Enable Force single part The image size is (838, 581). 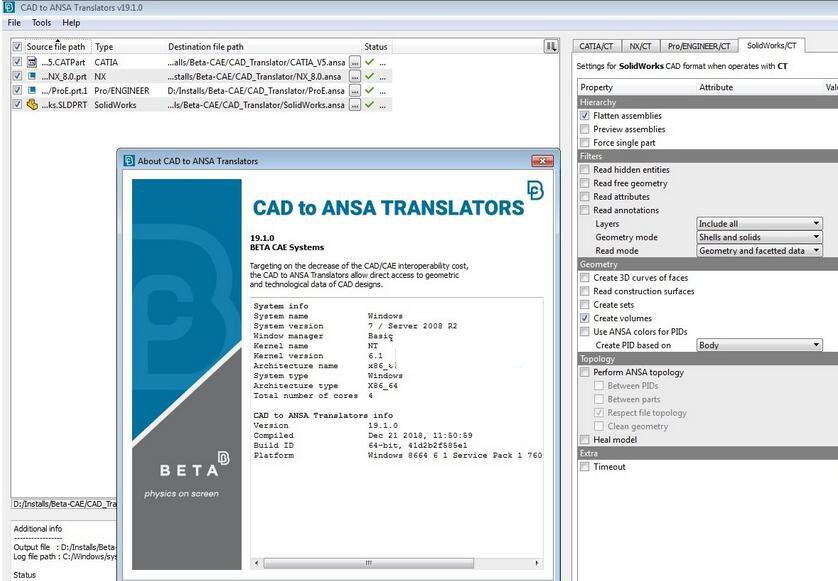[585, 143]
